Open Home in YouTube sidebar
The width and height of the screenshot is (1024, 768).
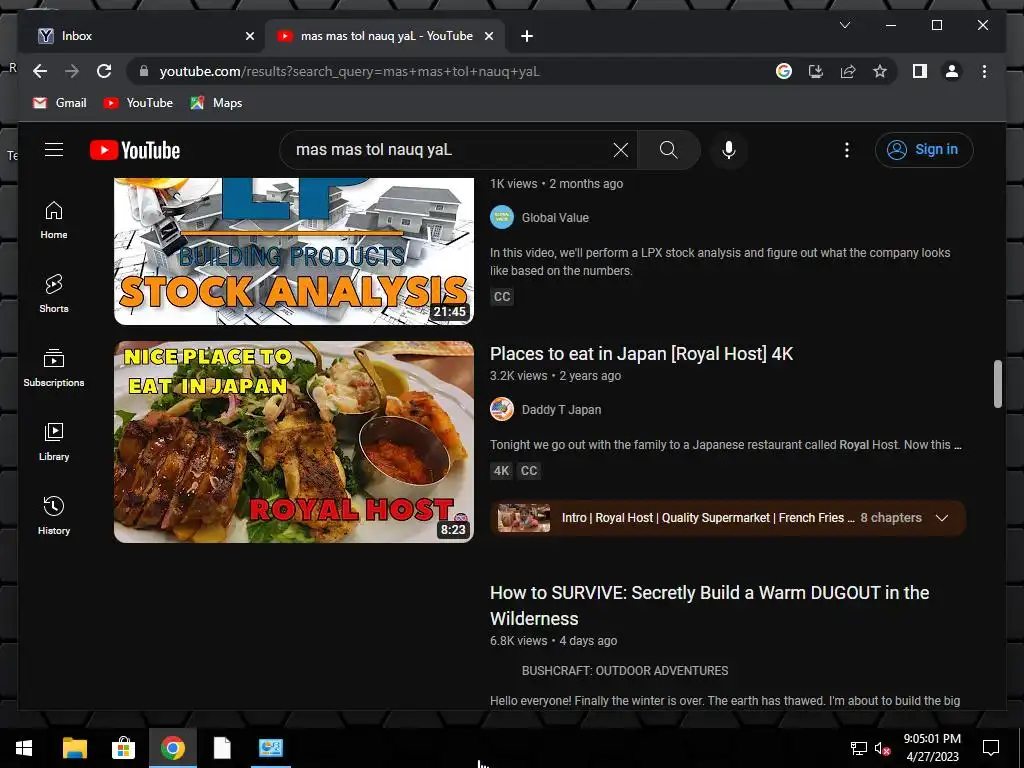[x=54, y=220]
